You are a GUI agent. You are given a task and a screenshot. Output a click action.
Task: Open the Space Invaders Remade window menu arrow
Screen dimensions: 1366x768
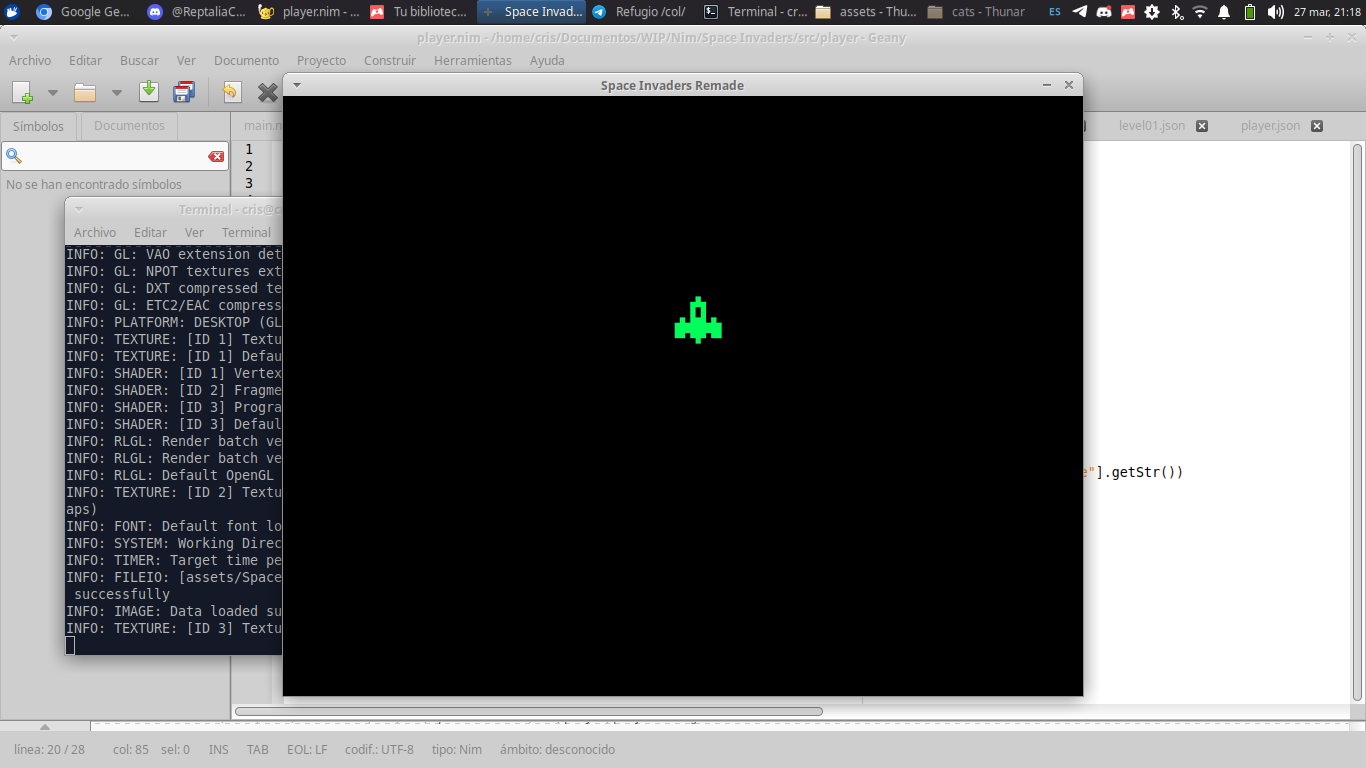pos(296,85)
